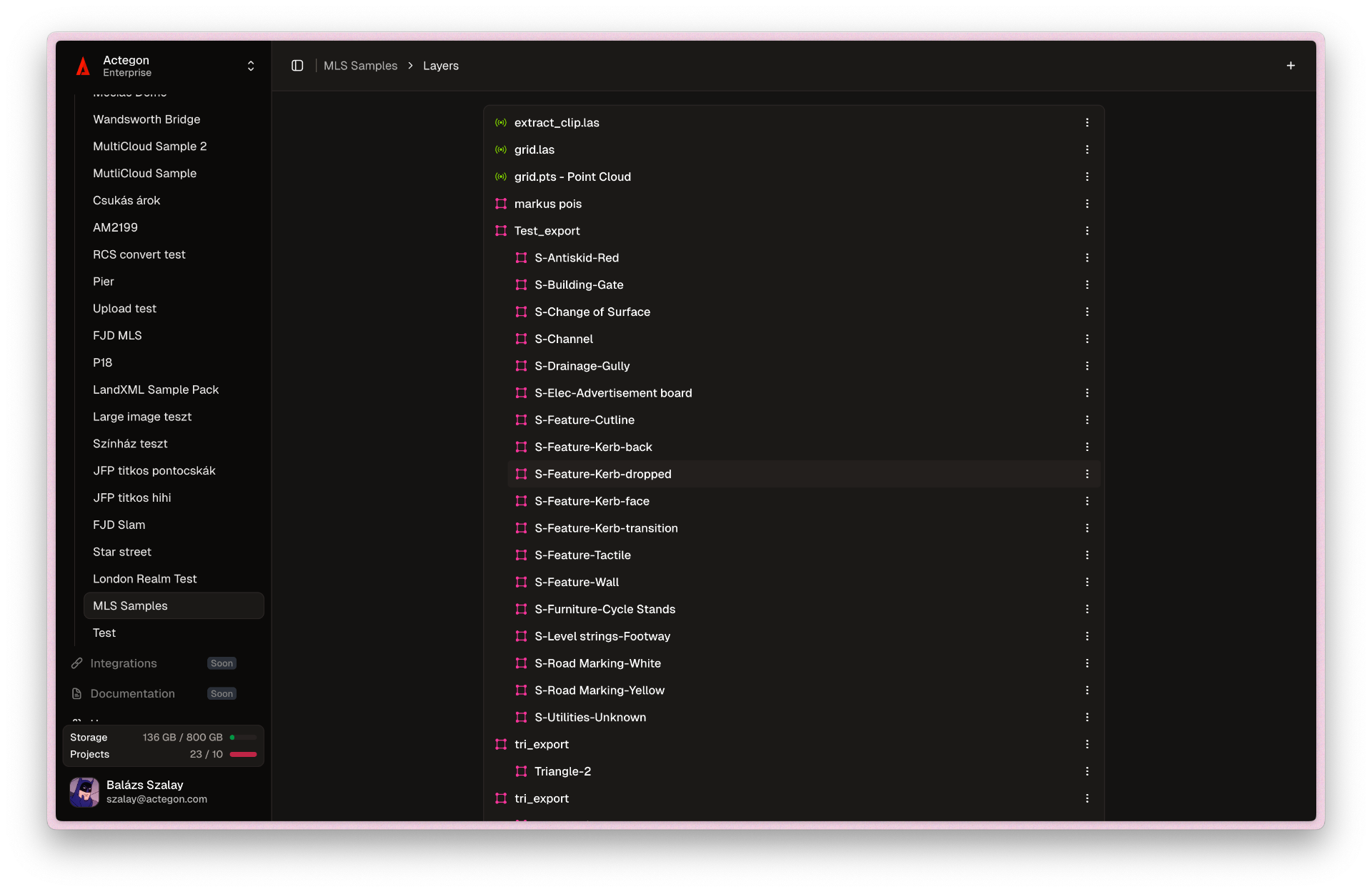1372x892 pixels.
Task: Click the plus icon in the header
Action: click(x=1291, y=66)
